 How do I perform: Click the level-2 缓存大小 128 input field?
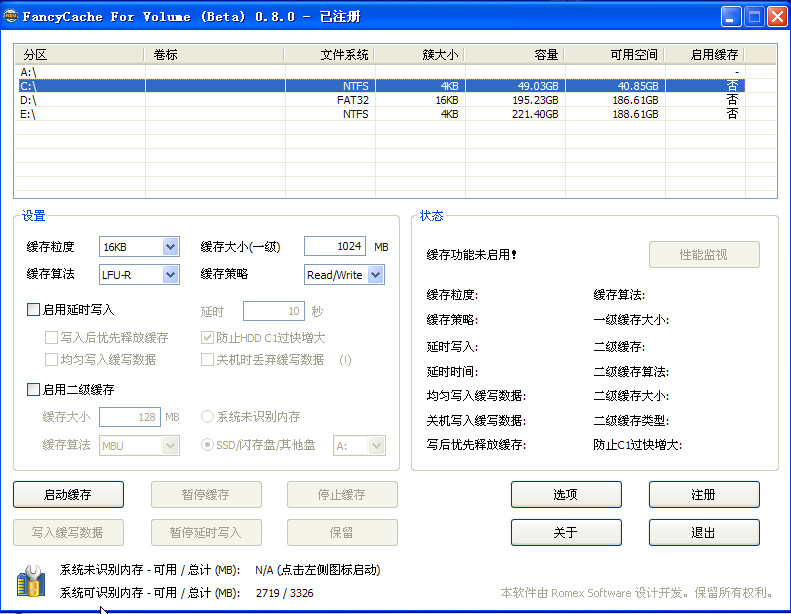pyautogui.click(x=130, y=417)
